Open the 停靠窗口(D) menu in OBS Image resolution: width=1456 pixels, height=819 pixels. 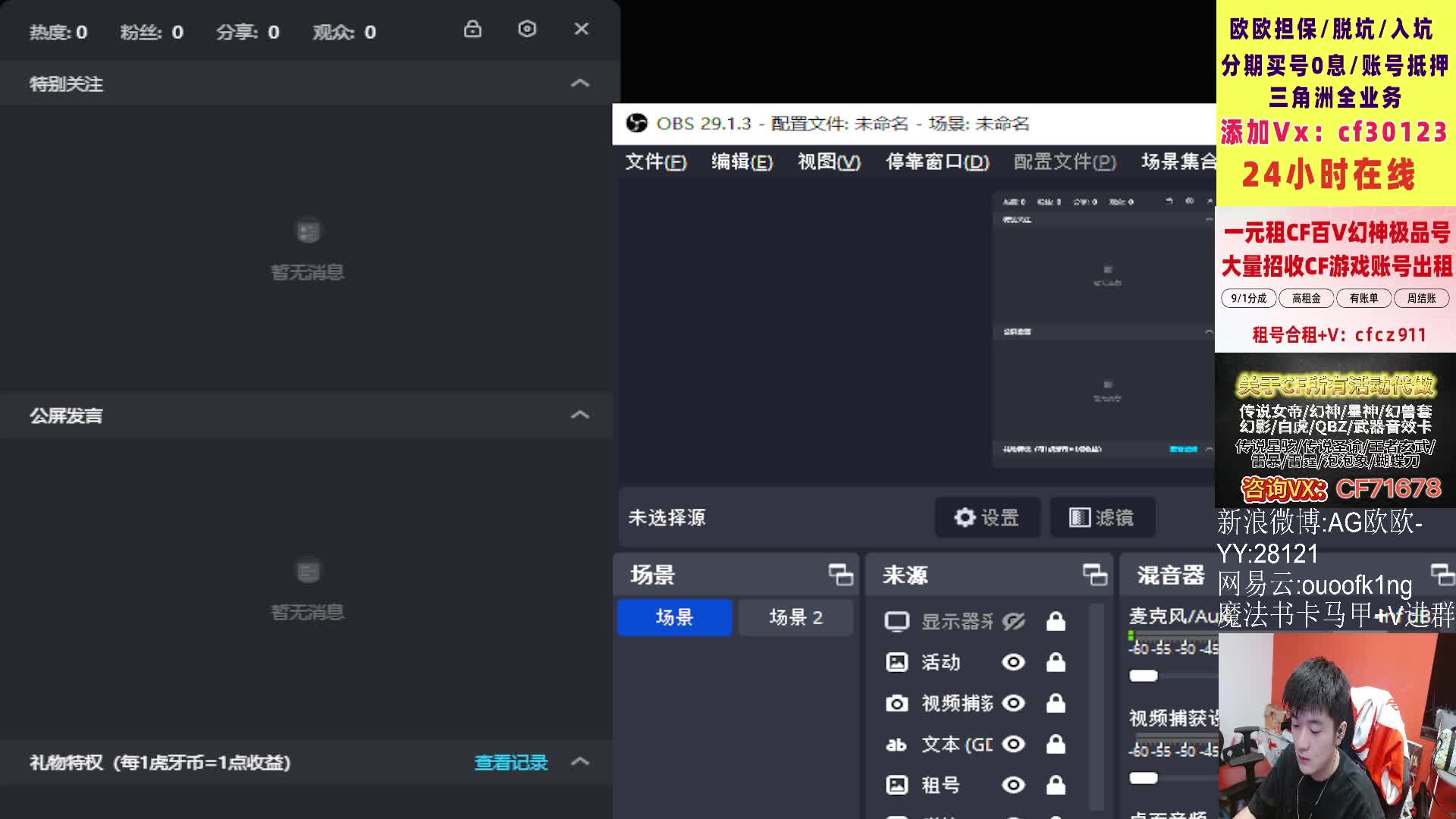[937, 162]
